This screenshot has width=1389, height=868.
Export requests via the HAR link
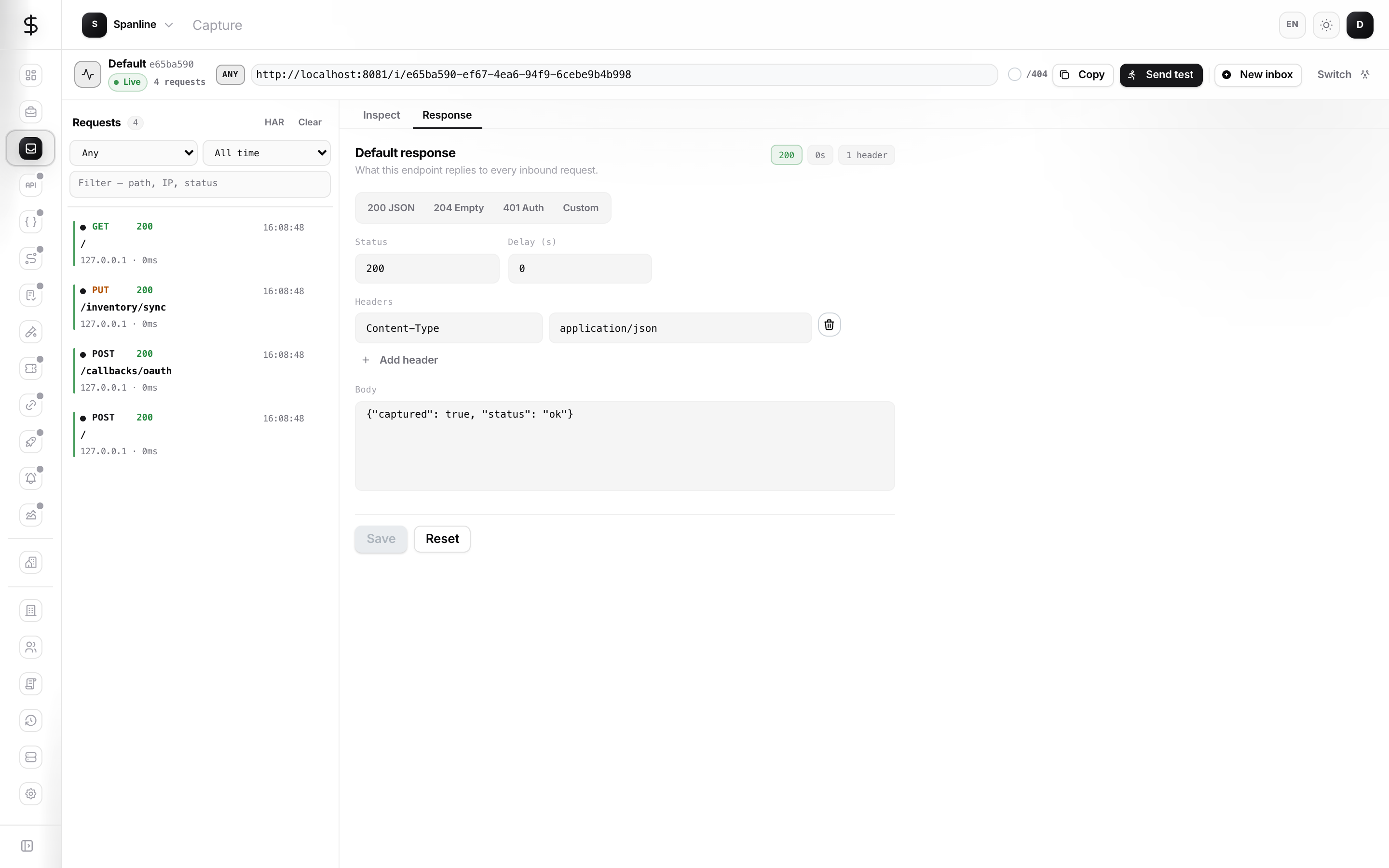(x=274, y=122)
